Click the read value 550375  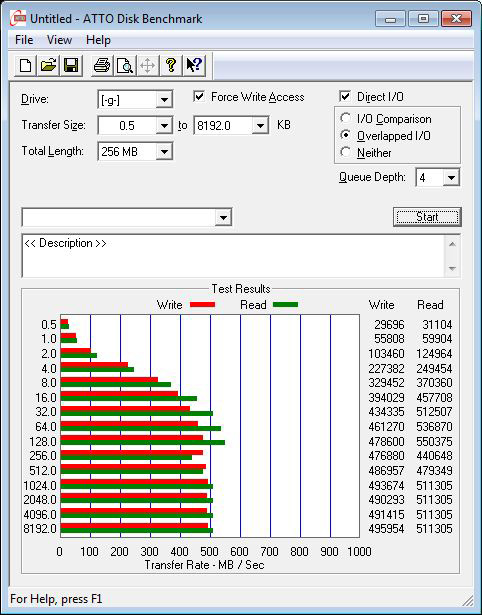point(434,442)
